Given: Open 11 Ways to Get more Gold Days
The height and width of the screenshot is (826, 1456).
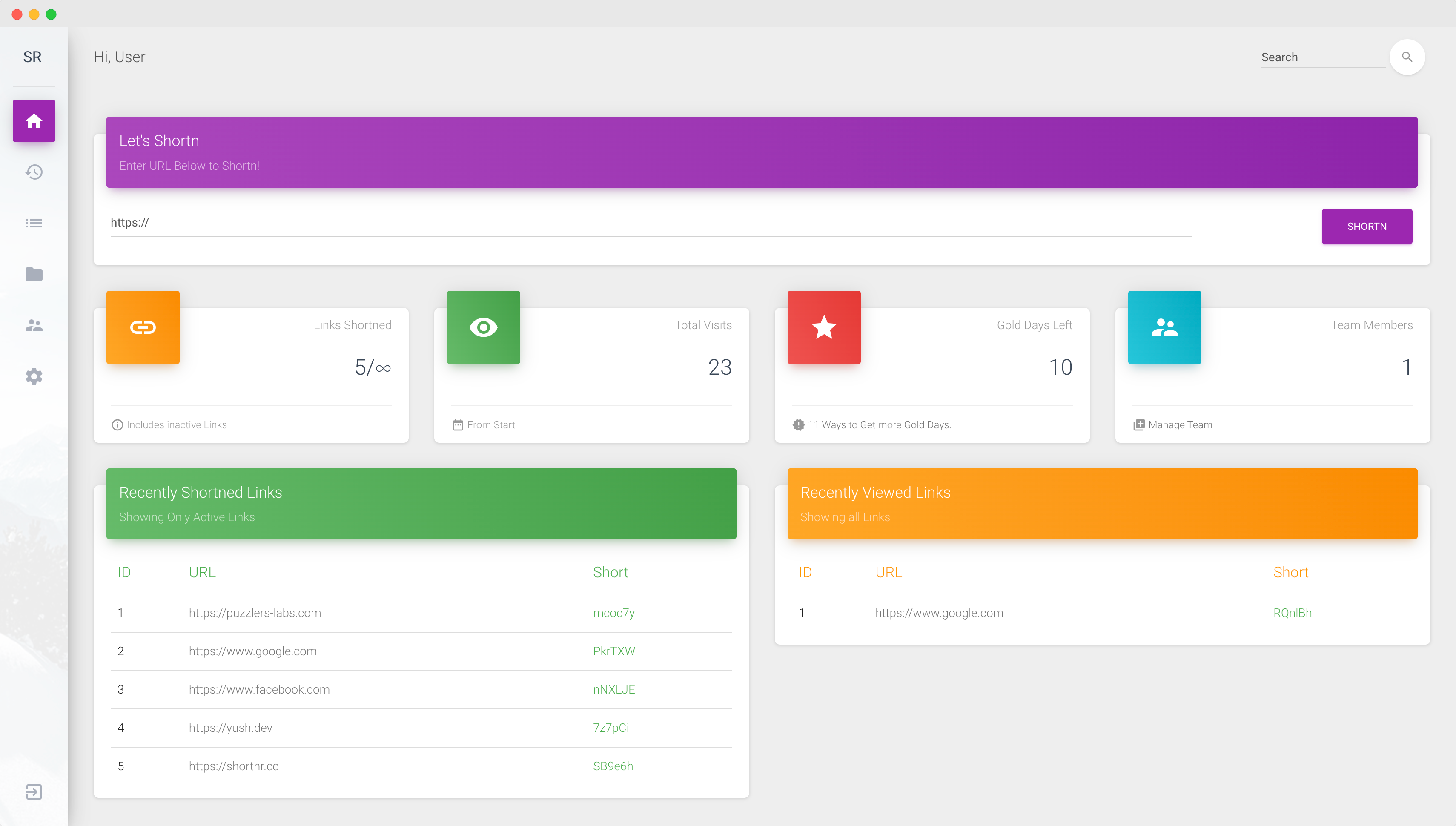Looking at the screenshot, I should [879, 425].
